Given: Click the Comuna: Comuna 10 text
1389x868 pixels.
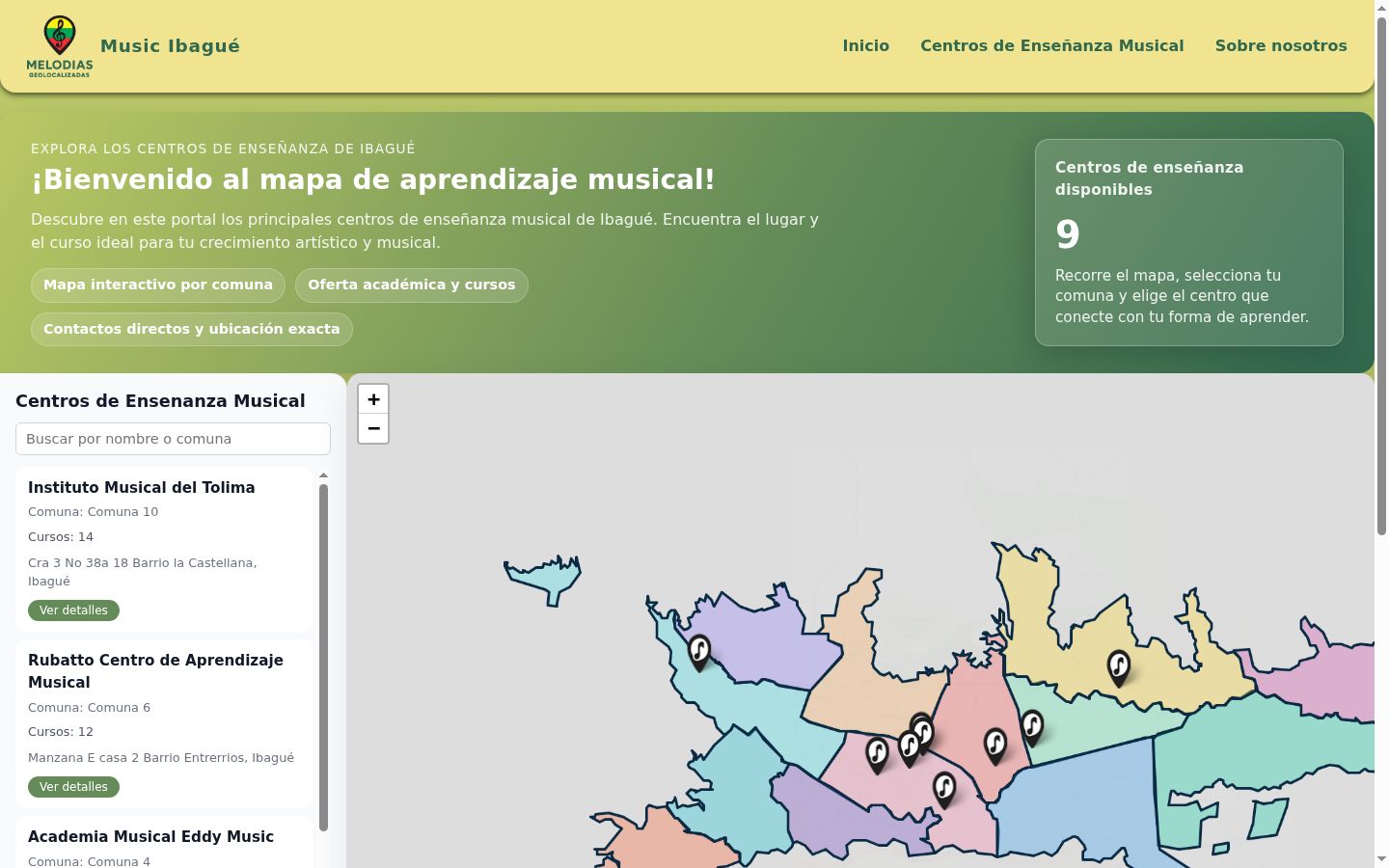Looking at the screenshot, I should tap(93, 512).
